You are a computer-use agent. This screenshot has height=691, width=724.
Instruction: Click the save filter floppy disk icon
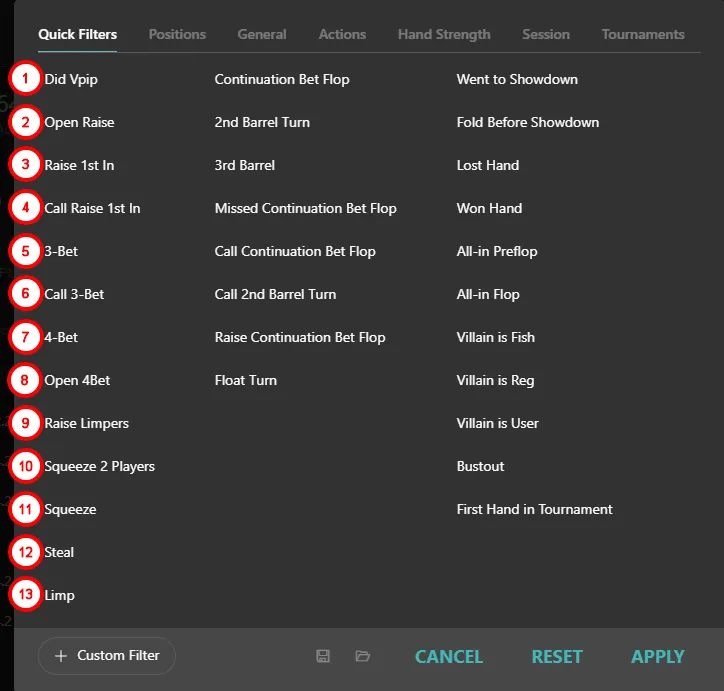pos(323,656)
